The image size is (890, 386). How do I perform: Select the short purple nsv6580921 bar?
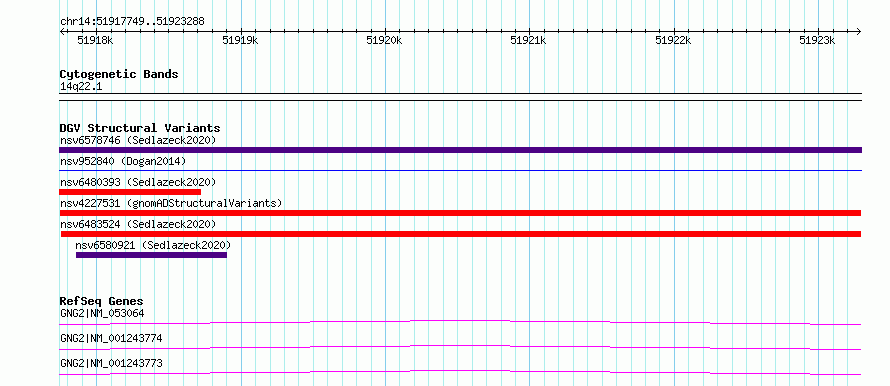(152, 255)
